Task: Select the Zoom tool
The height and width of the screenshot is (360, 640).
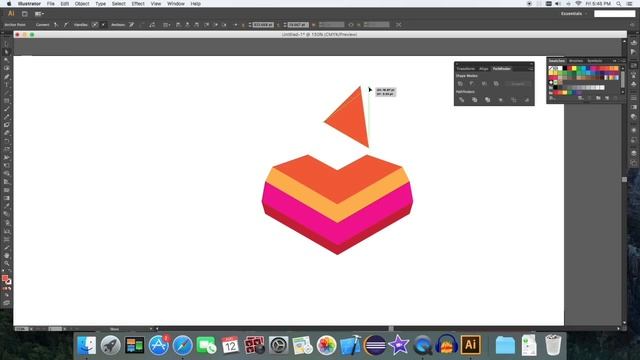Action: [x=7, y=264]
